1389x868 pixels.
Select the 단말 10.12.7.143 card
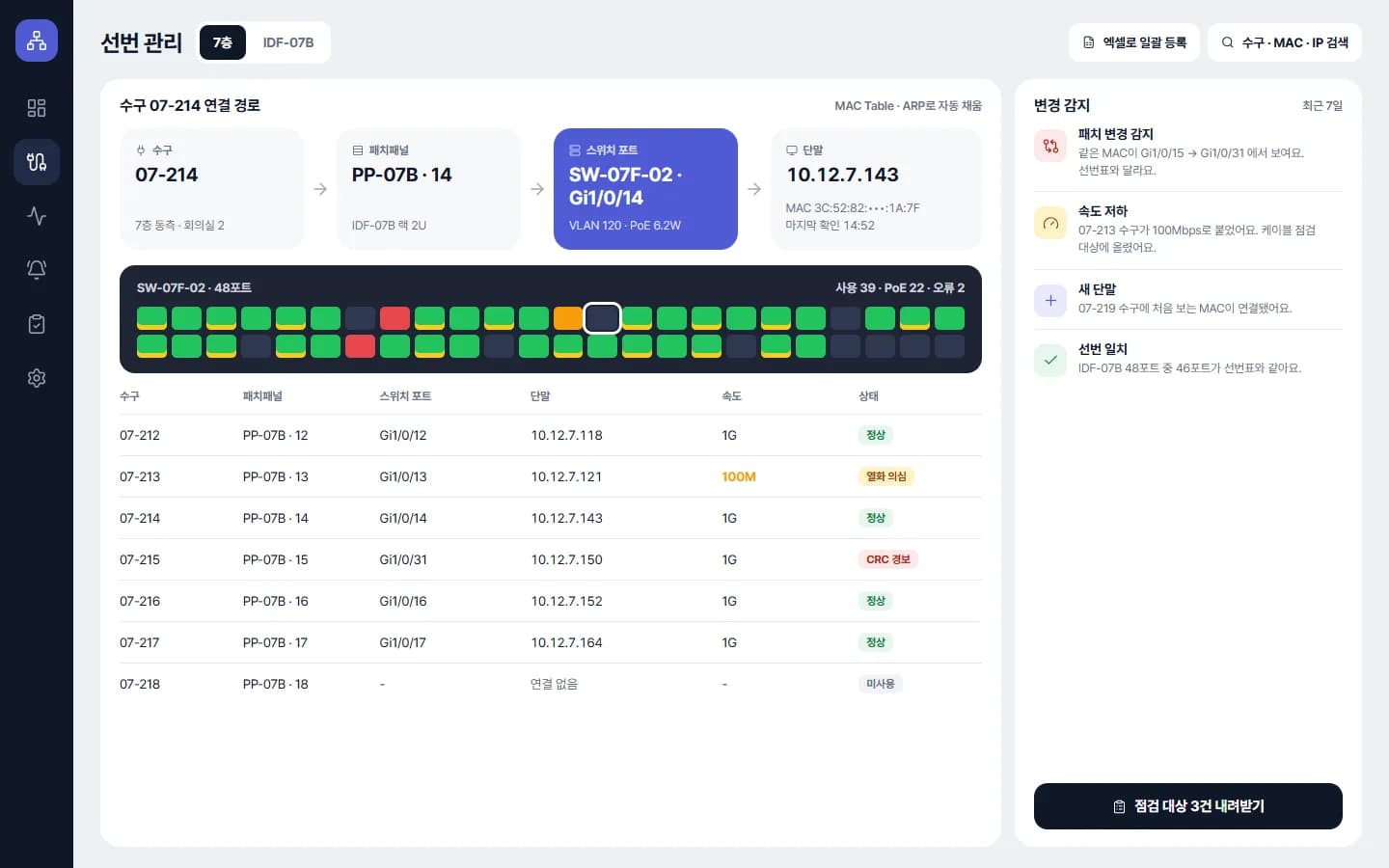[876, 189]
